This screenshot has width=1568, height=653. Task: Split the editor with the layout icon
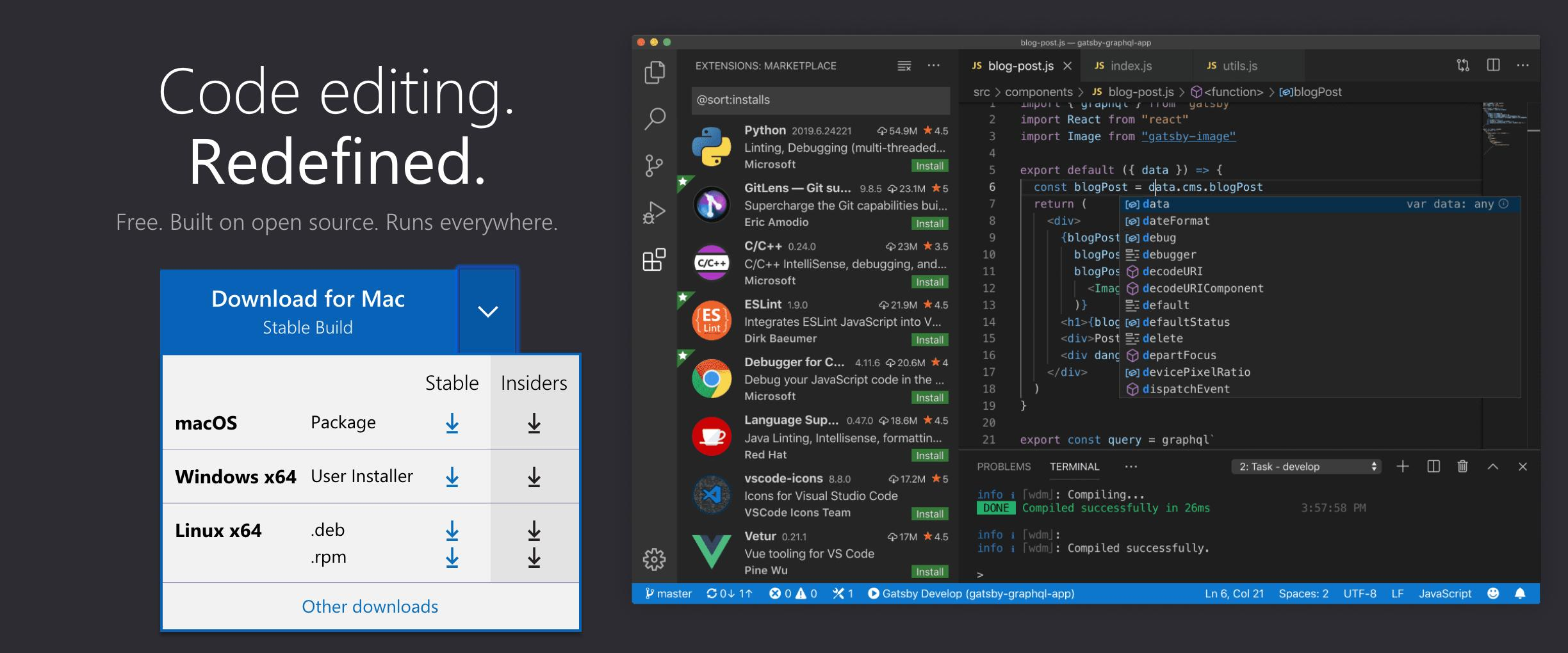pos(1493,65)
